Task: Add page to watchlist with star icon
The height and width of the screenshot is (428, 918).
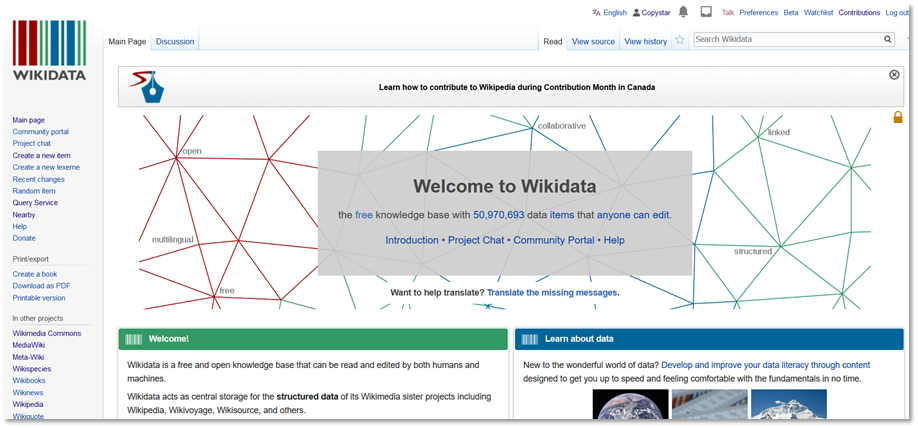Action: (680, 40)
